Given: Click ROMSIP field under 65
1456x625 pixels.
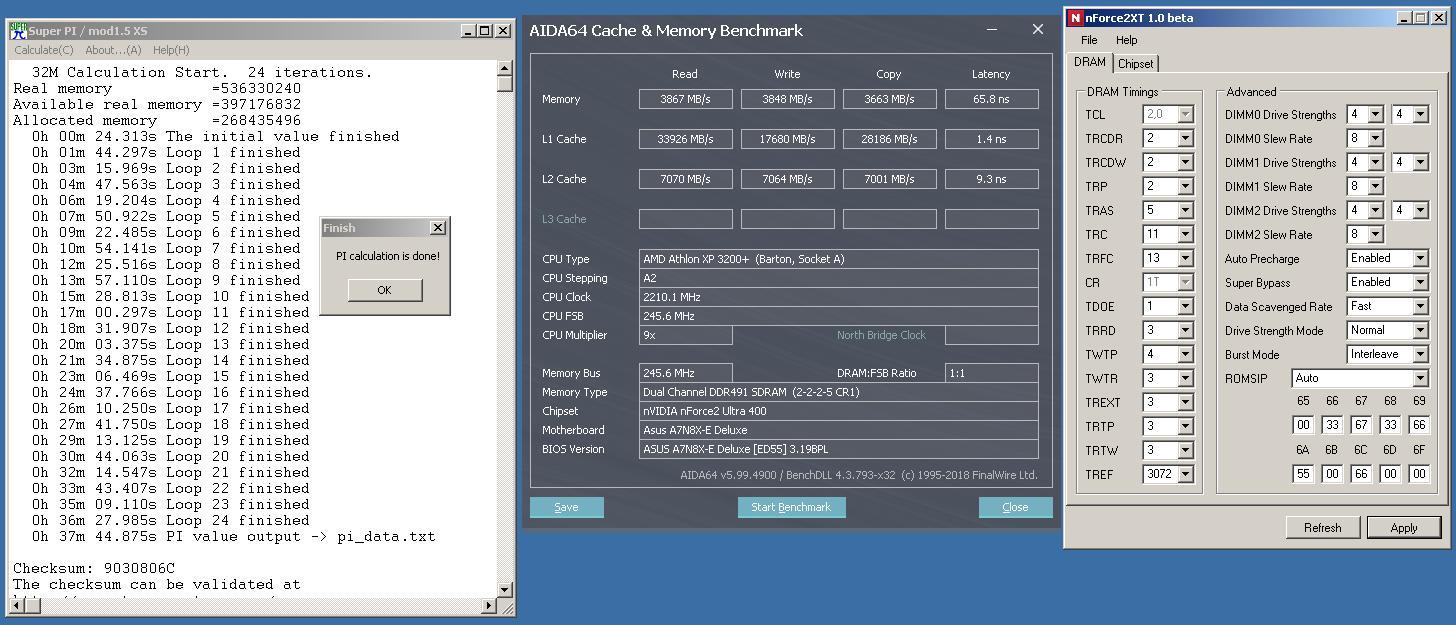Looking at the screenshot, I should click(x=1303, y=425).
